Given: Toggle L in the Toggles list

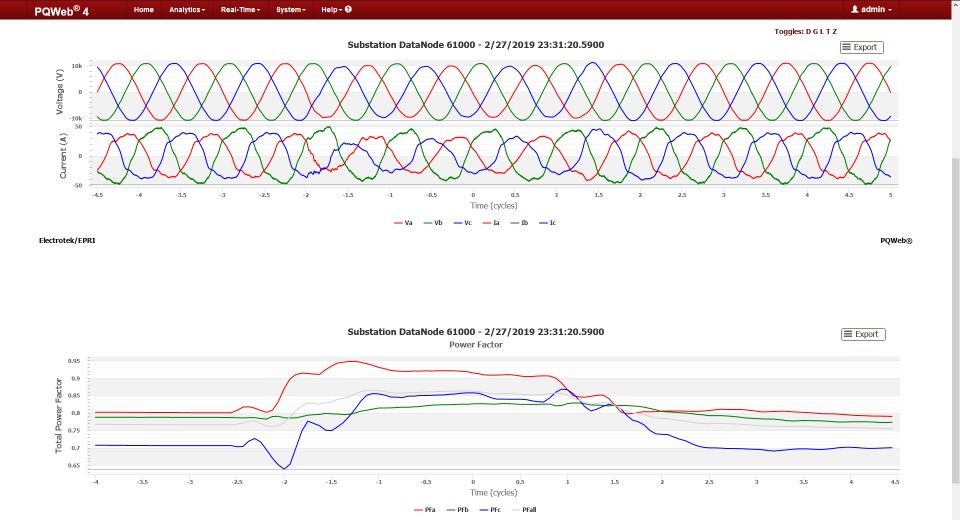Looking at the screenshot, I should (x=822, y=32).
